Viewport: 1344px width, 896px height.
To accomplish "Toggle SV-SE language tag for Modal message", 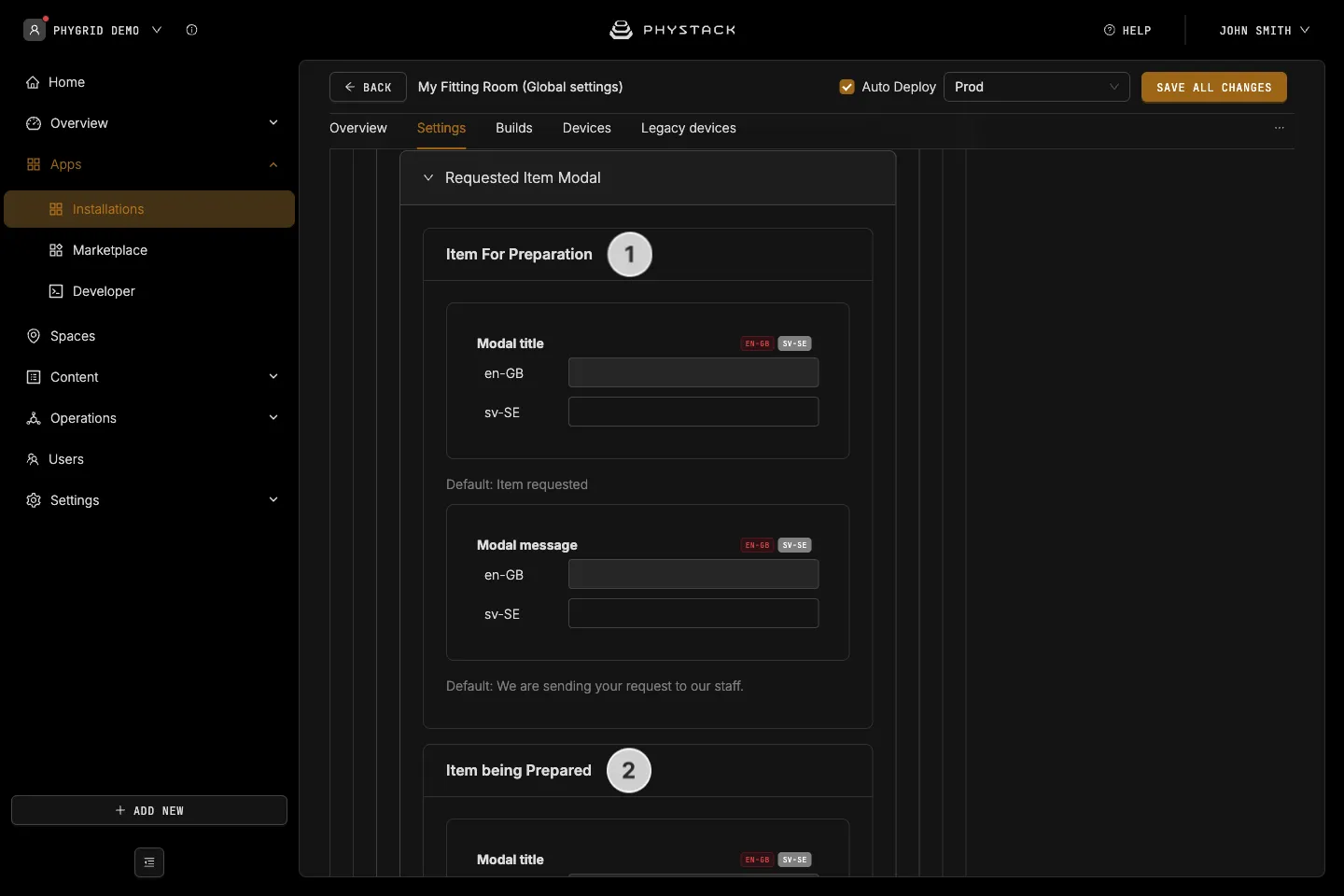I will tap(795, 545).
